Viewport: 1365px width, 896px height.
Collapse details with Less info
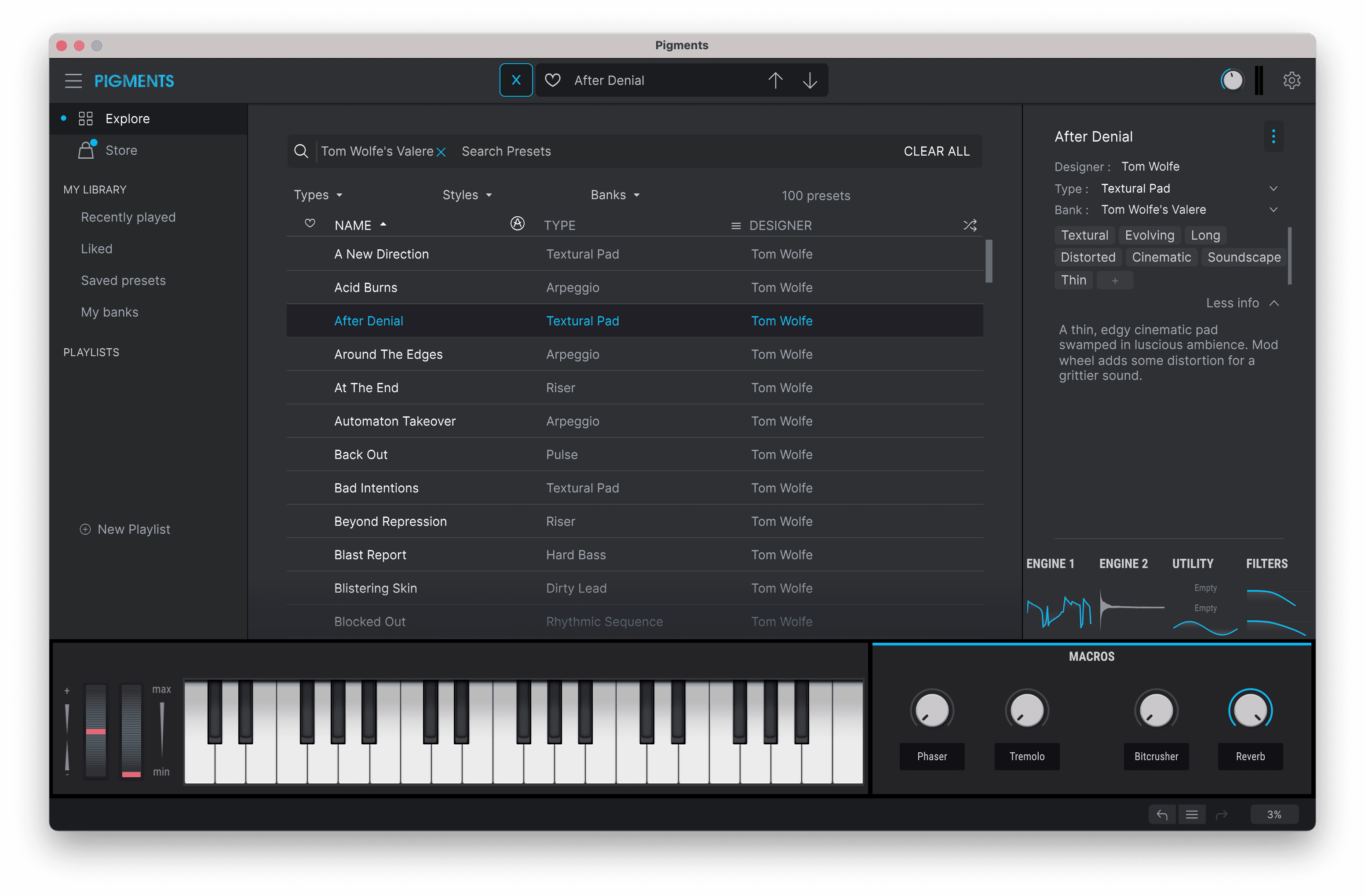pyautogui.click(x=1242, y=302)
